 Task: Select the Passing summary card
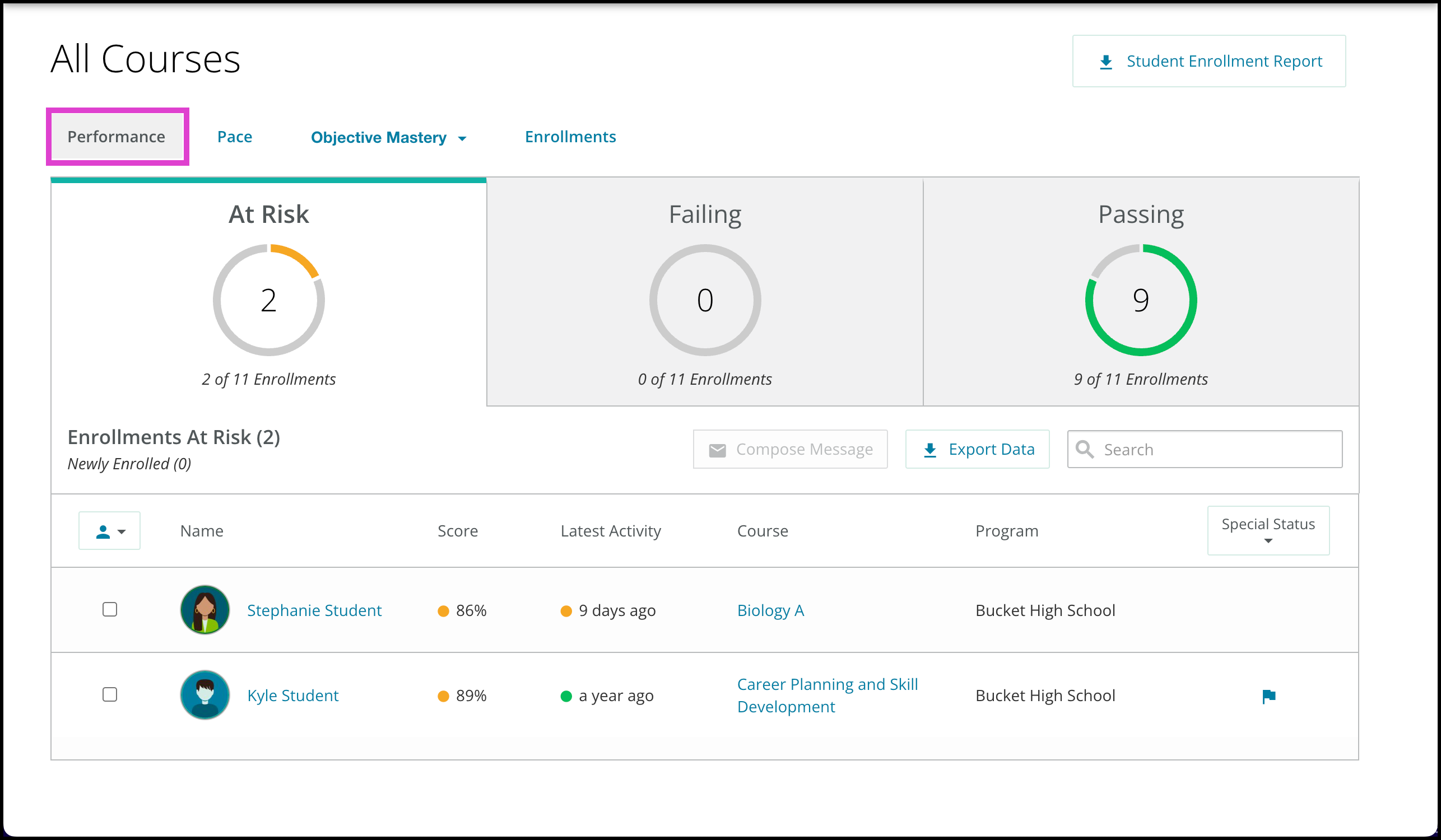point(1141,292)
